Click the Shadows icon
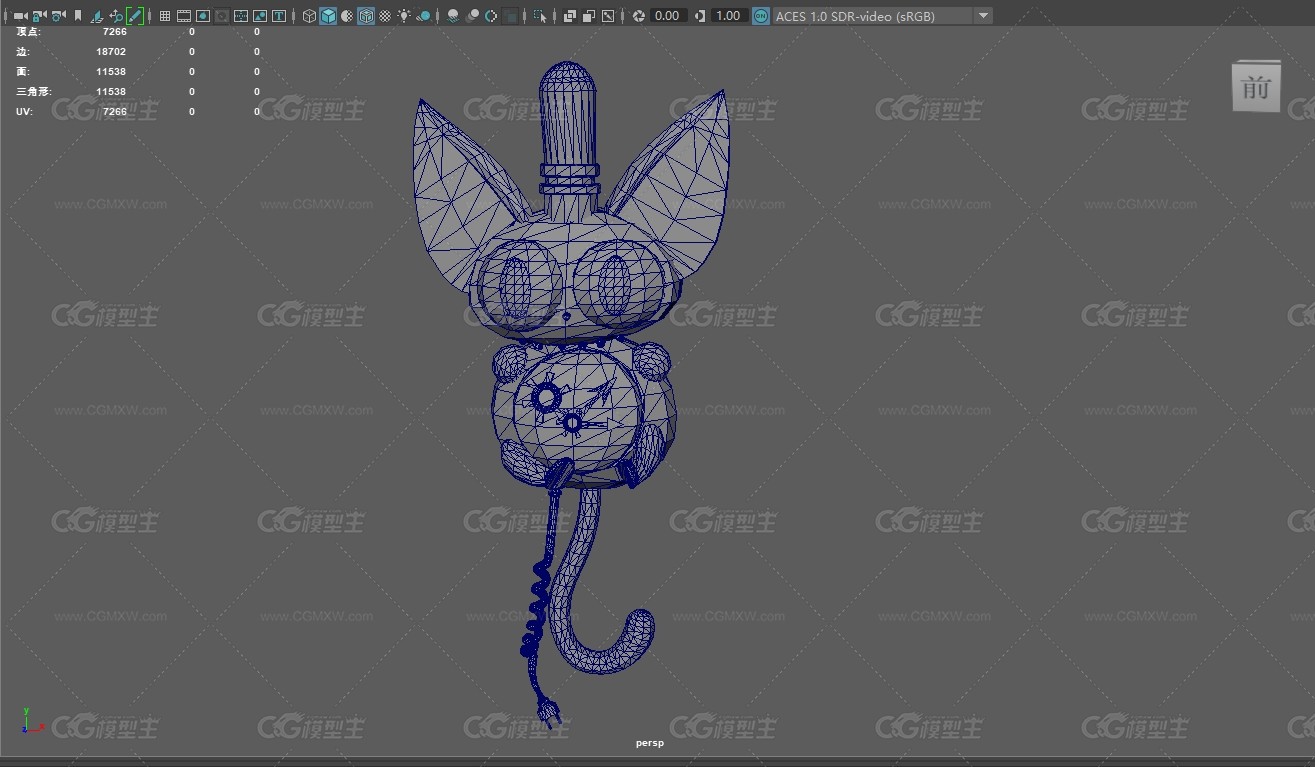 pyautogui.click(x=423, y=16)
